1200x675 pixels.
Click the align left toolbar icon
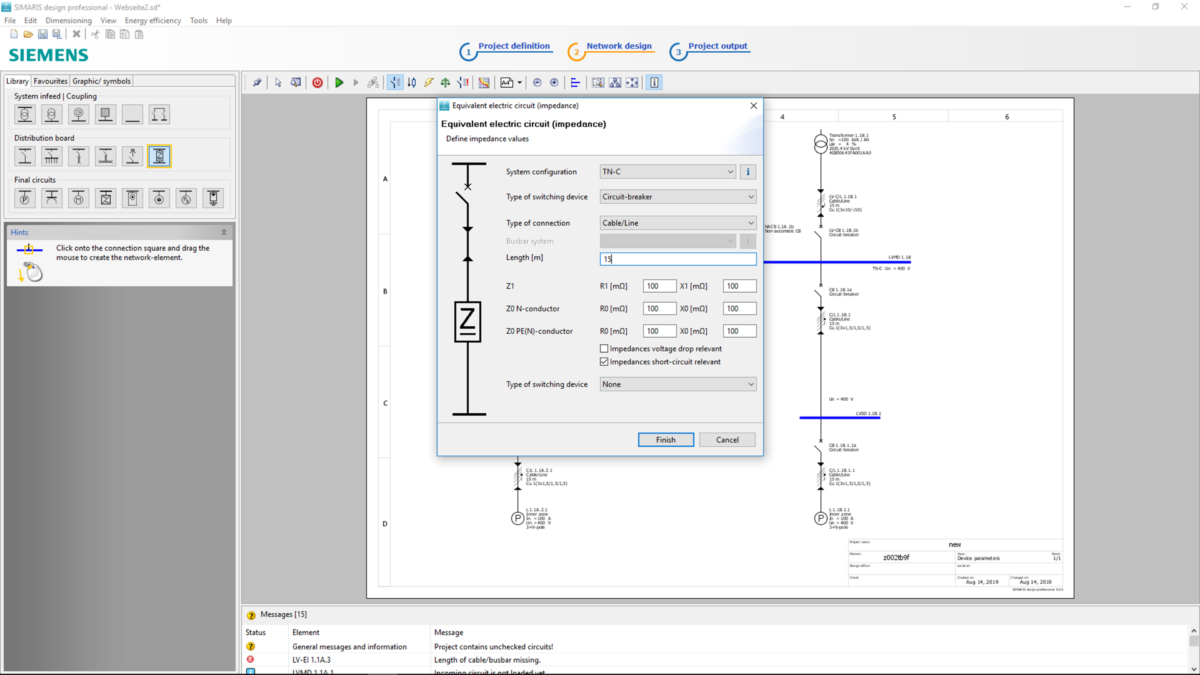[575, 83]
